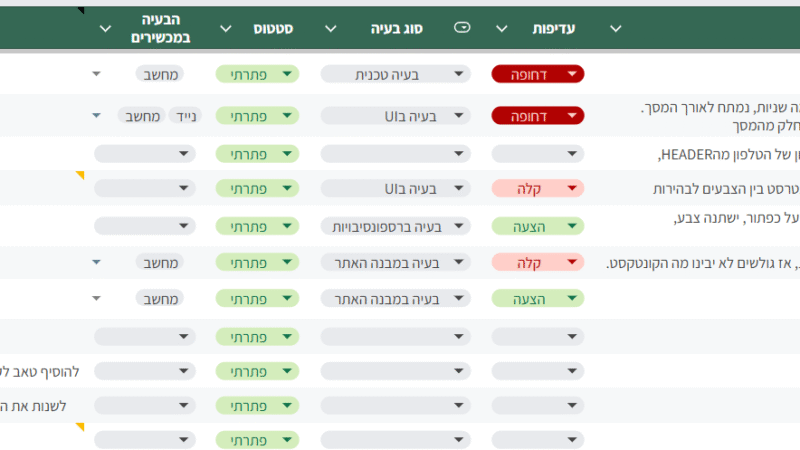Open the בעיה טכנית problem type dropdown

(x=396, y=74)
